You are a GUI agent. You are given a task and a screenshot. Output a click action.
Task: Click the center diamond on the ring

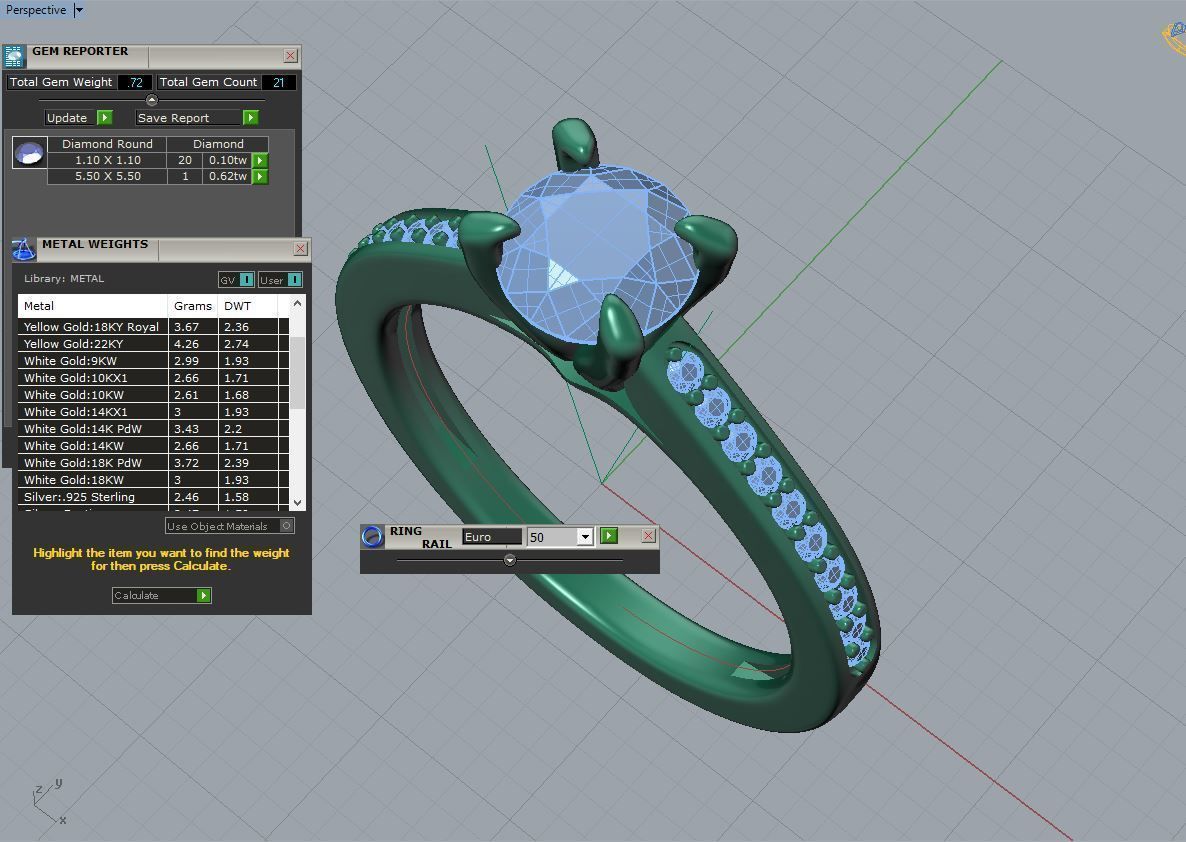pyautogui.click(x=598, y=253)
